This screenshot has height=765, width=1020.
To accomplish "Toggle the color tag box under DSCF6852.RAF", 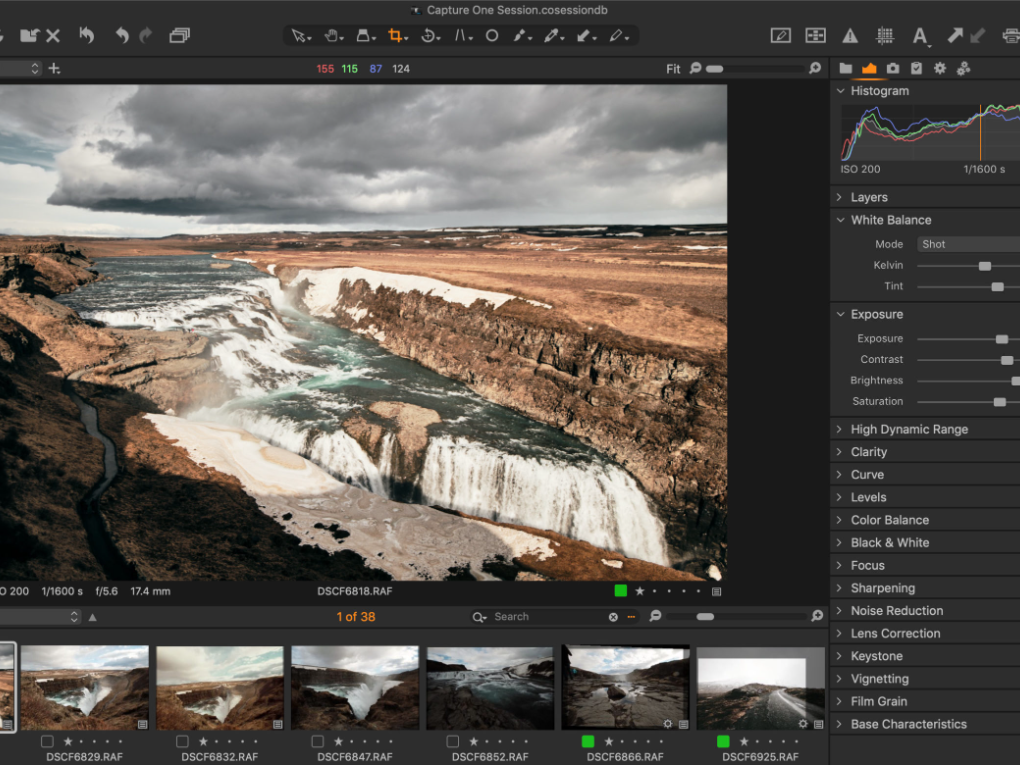I will click(452, 742).
